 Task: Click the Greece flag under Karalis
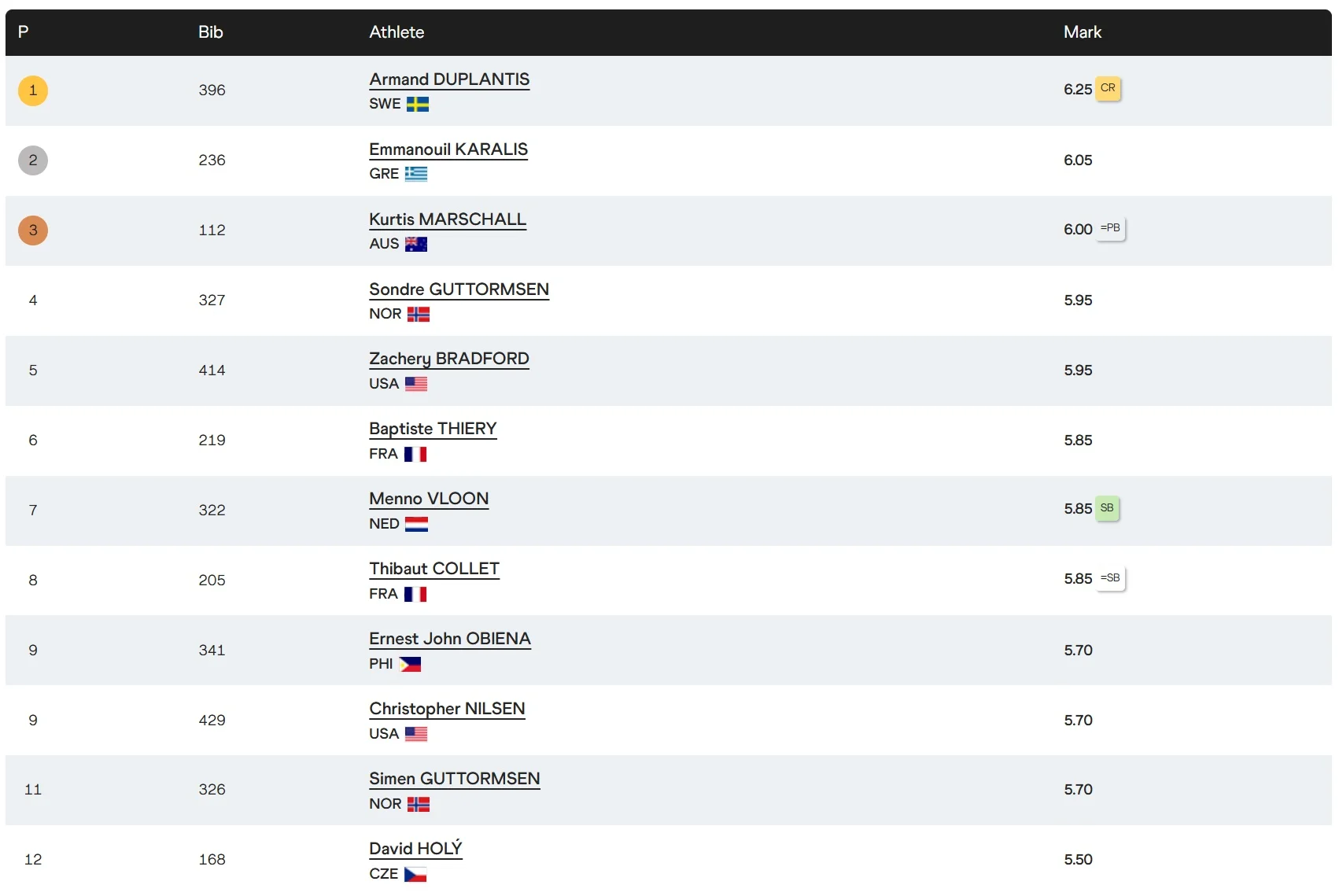415,174
